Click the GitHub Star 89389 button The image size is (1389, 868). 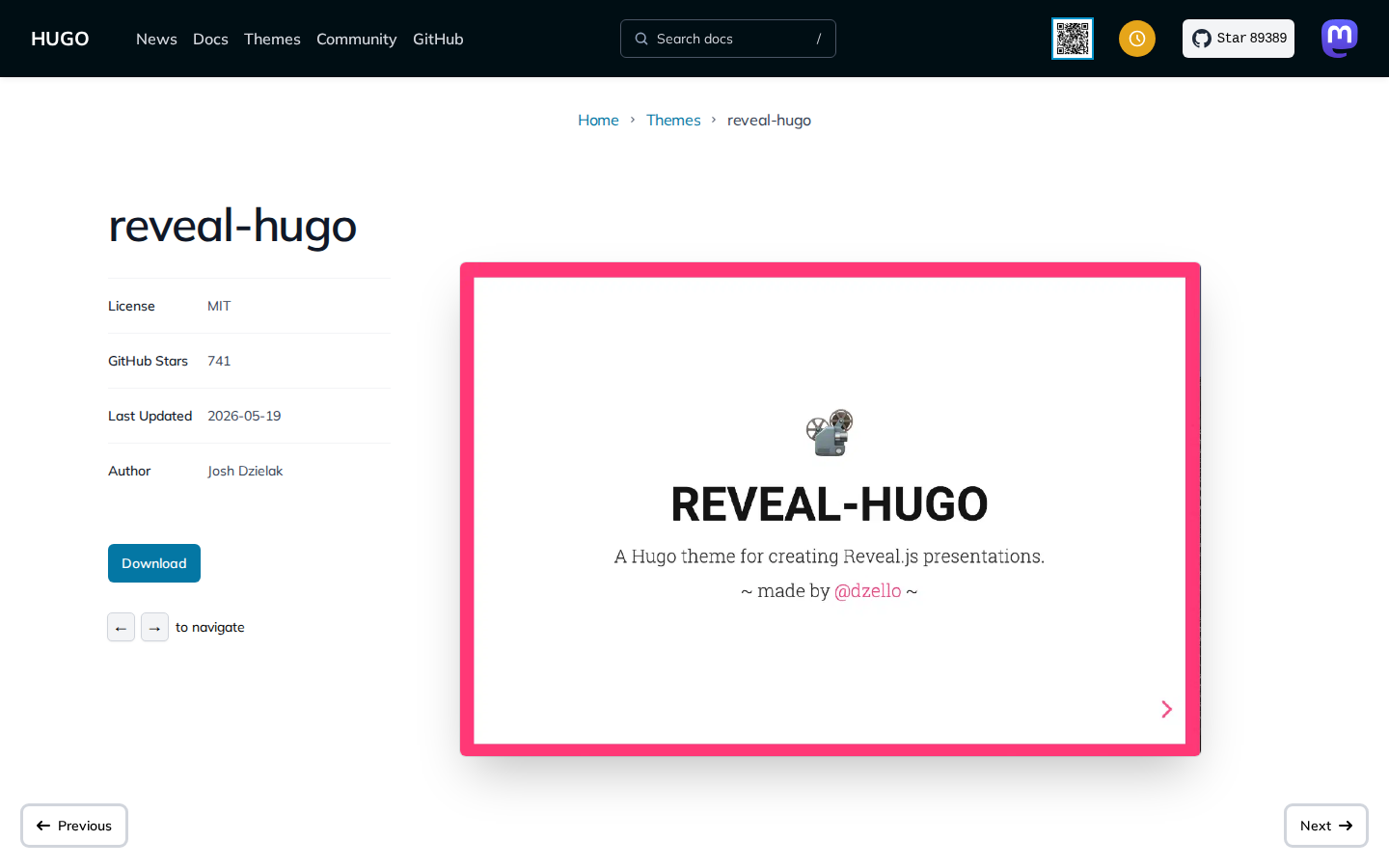click(1239, 39)
